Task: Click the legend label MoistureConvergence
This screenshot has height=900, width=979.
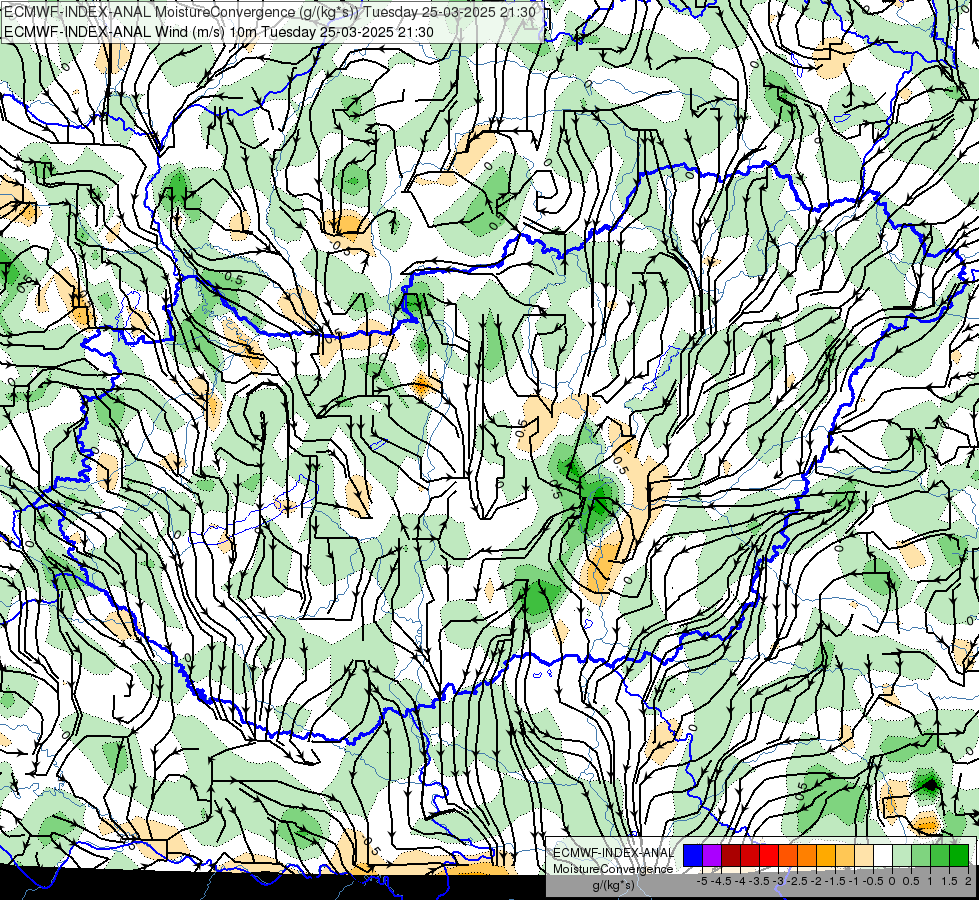Action: click(613, 869)
